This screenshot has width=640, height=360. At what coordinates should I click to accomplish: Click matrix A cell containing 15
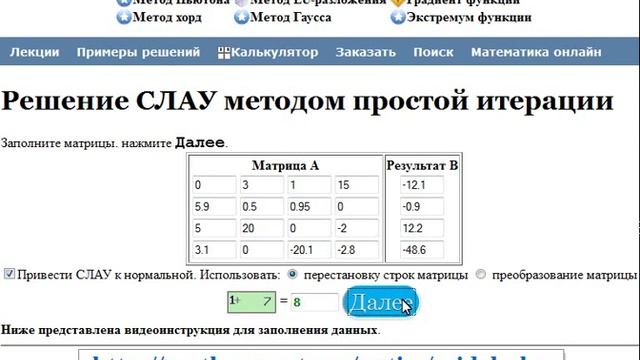click(x=357, y=185)
